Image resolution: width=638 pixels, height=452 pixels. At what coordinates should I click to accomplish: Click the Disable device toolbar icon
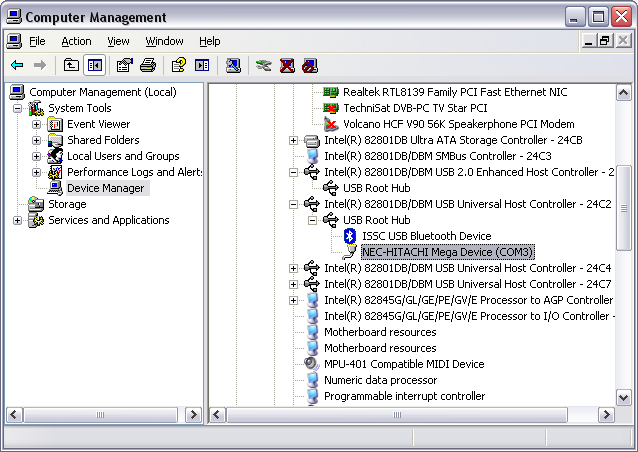pyautogui.click(x=310, y=65)
